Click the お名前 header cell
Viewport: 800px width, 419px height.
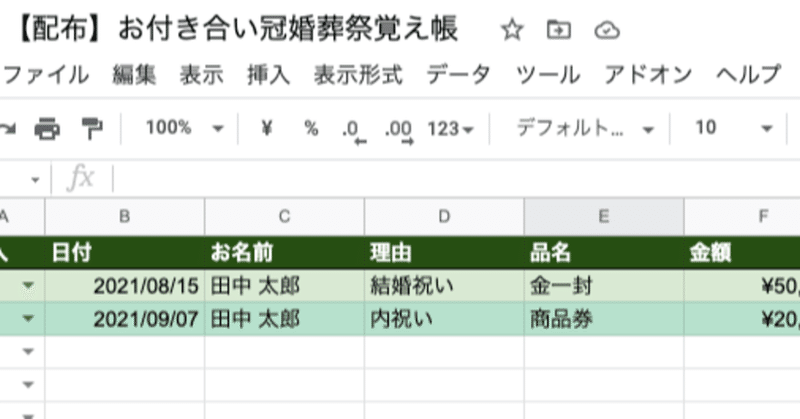click(285, 252)
